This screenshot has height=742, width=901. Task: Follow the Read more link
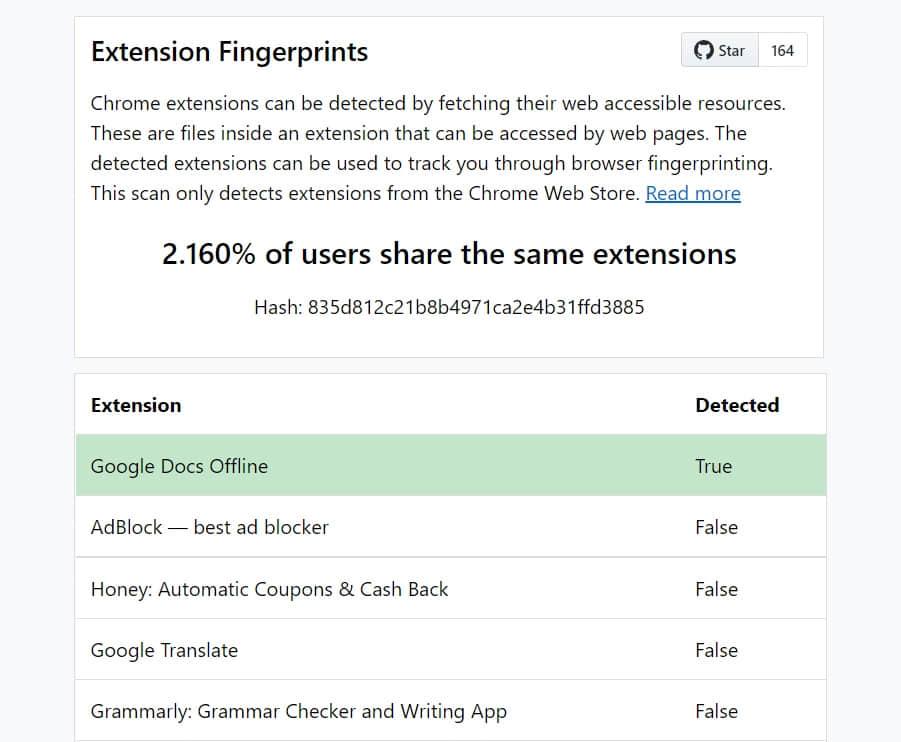(693, 193)
